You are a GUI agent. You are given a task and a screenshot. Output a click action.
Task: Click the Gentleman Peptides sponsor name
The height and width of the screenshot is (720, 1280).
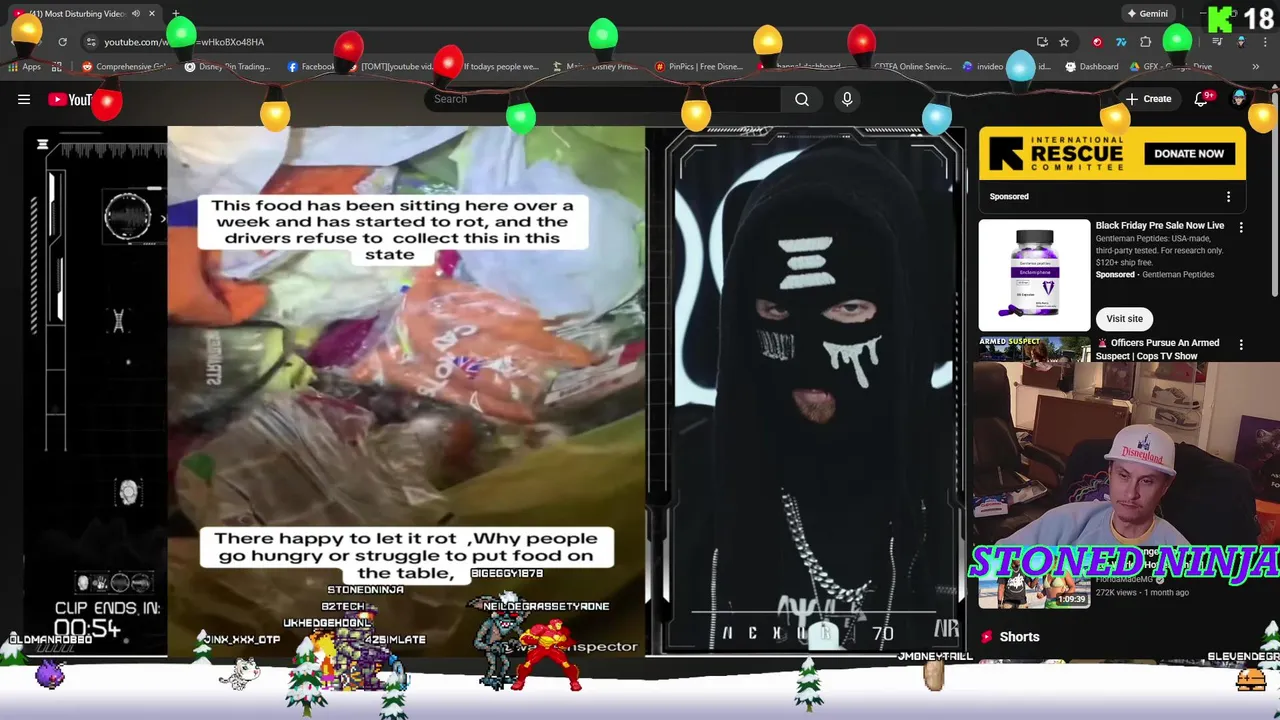[x=1176, y=274]
